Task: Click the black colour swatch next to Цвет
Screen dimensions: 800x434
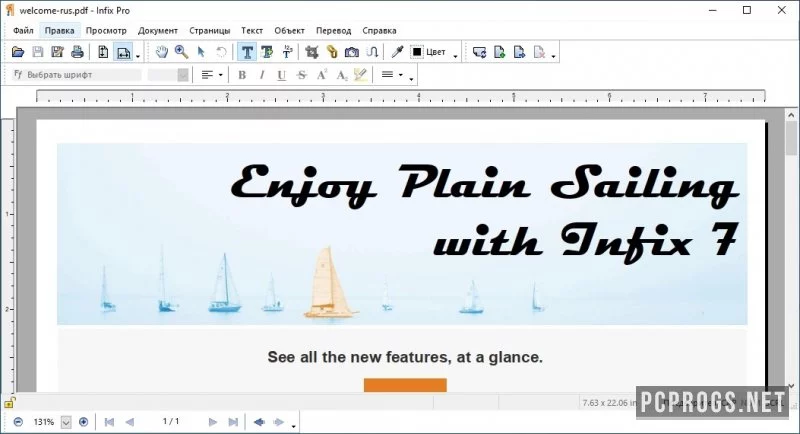Action: [x=417, y=52]
